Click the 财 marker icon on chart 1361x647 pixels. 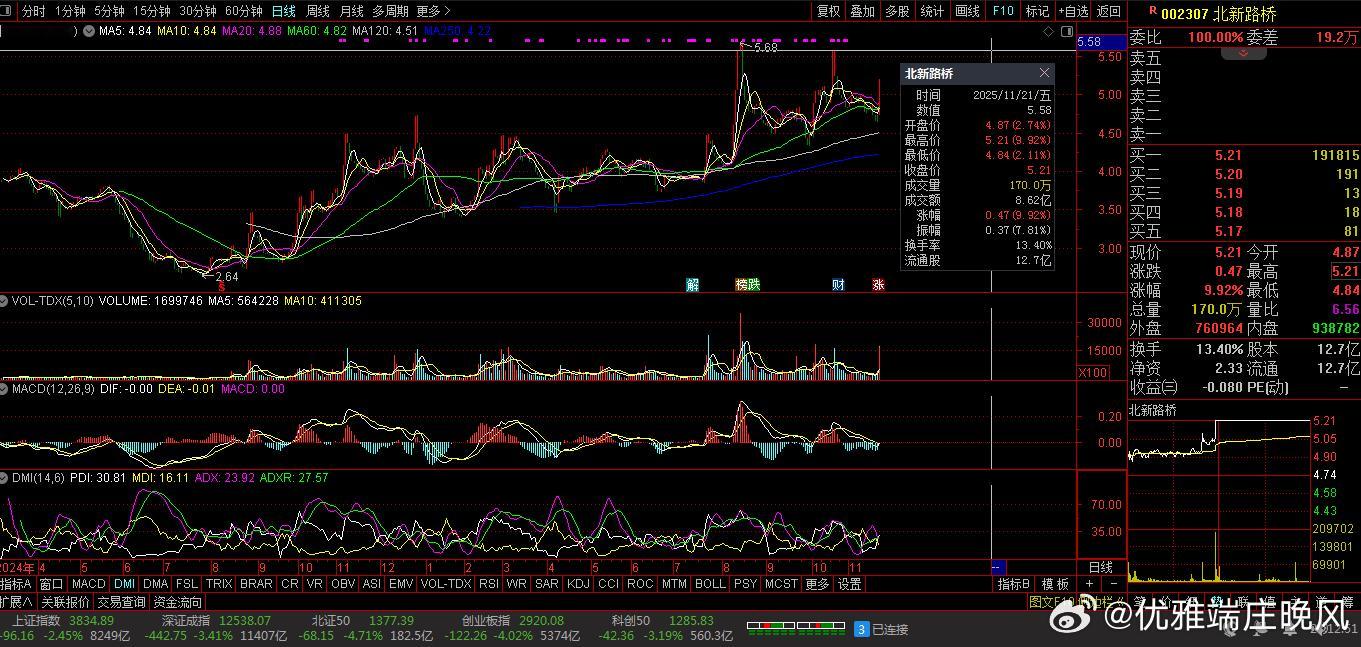[x=838, y=285]
